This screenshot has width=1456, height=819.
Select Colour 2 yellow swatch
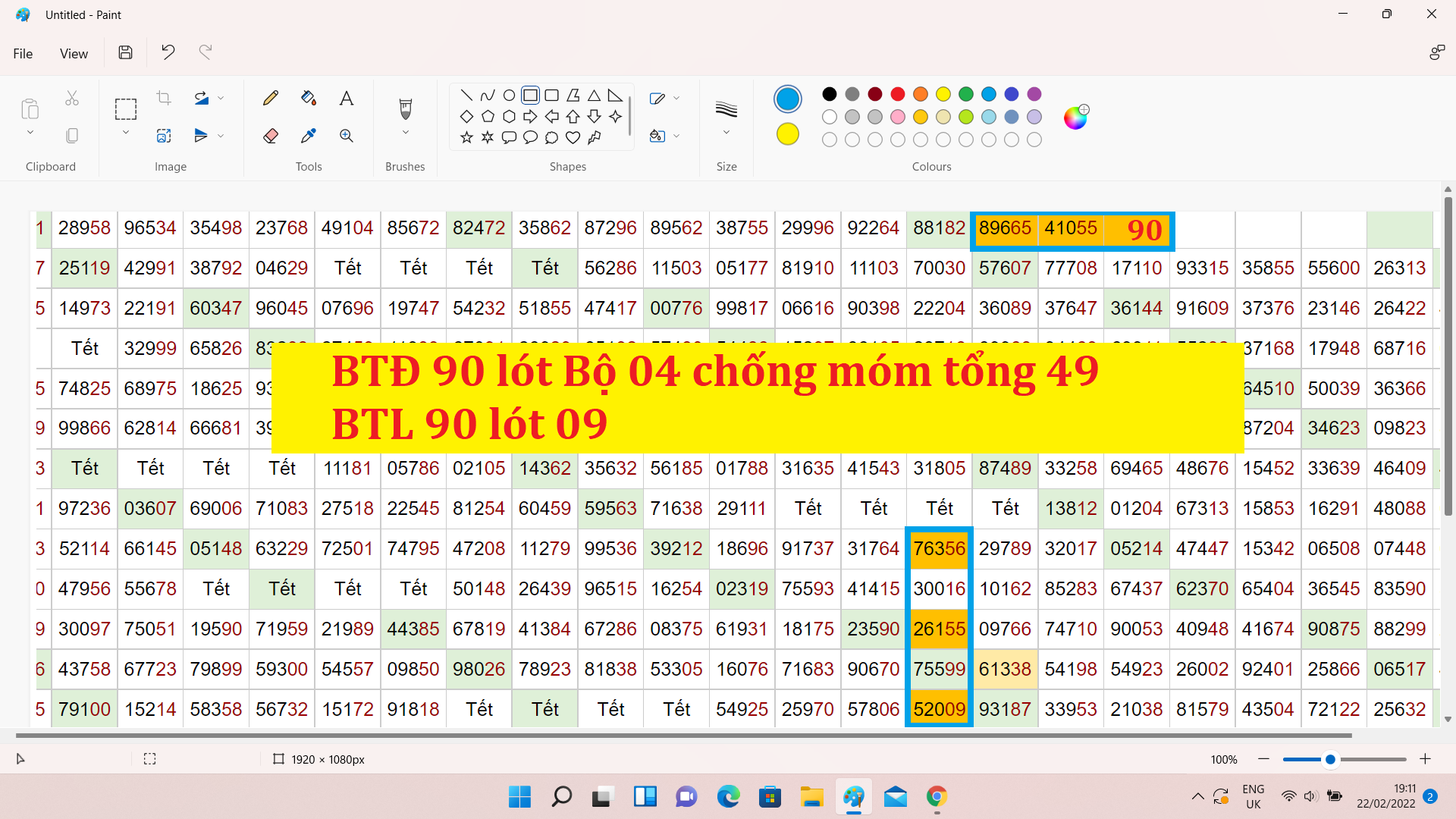click(x=788, y=134)
